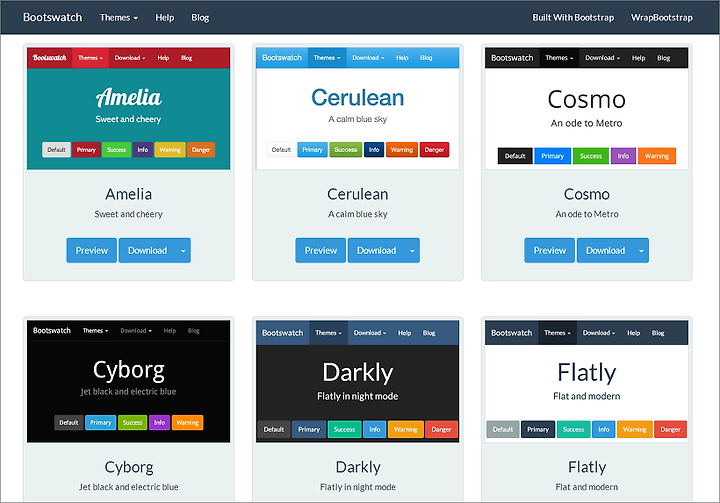This screenshot has height=503, width=720.
Task: Click the orange Warning swatch in Cyborg preview
Action: coord(187,423)
